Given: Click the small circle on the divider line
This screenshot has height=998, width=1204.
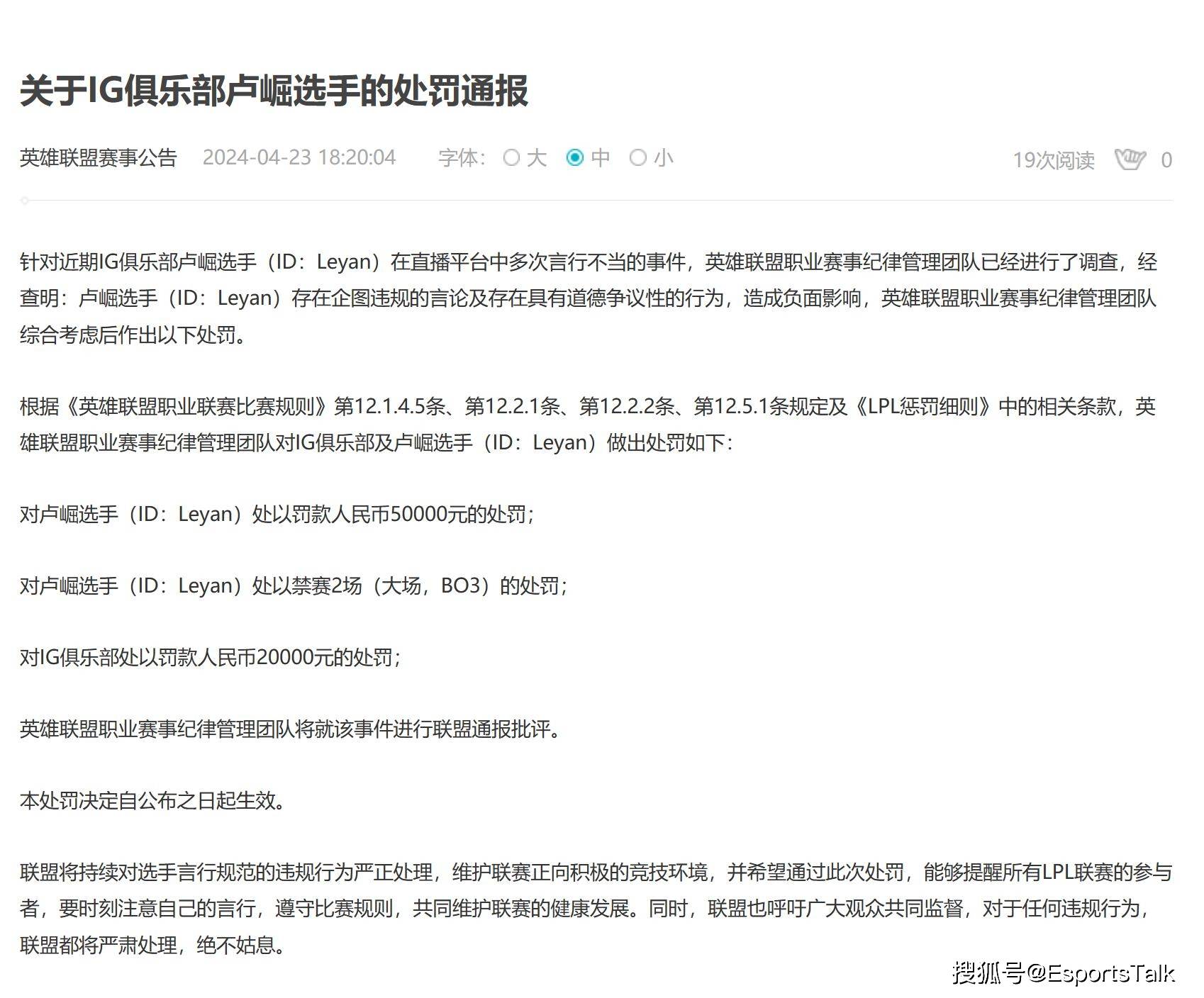Looking at the screenshot, I should point(25,201).
